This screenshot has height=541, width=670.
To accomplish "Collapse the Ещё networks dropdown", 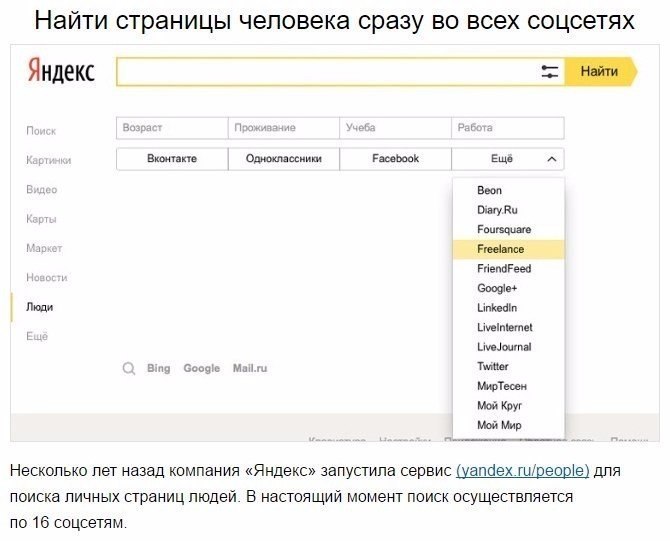I will tap(508, 159).
